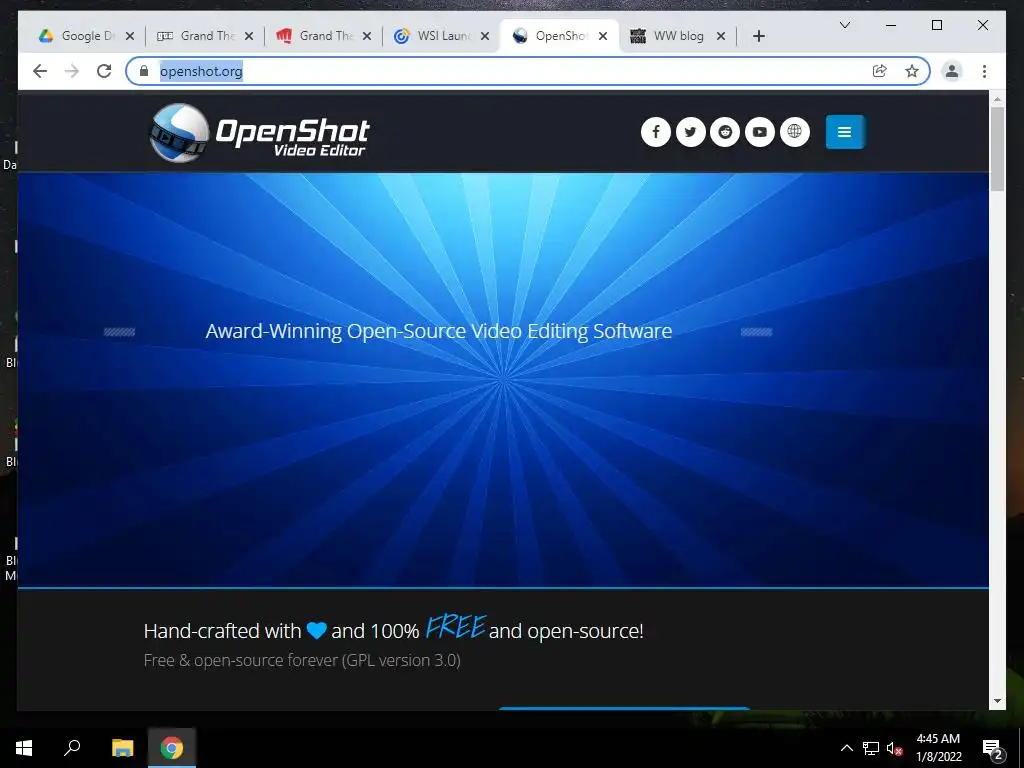Reload the openshot.org page

tap(104, 71)
